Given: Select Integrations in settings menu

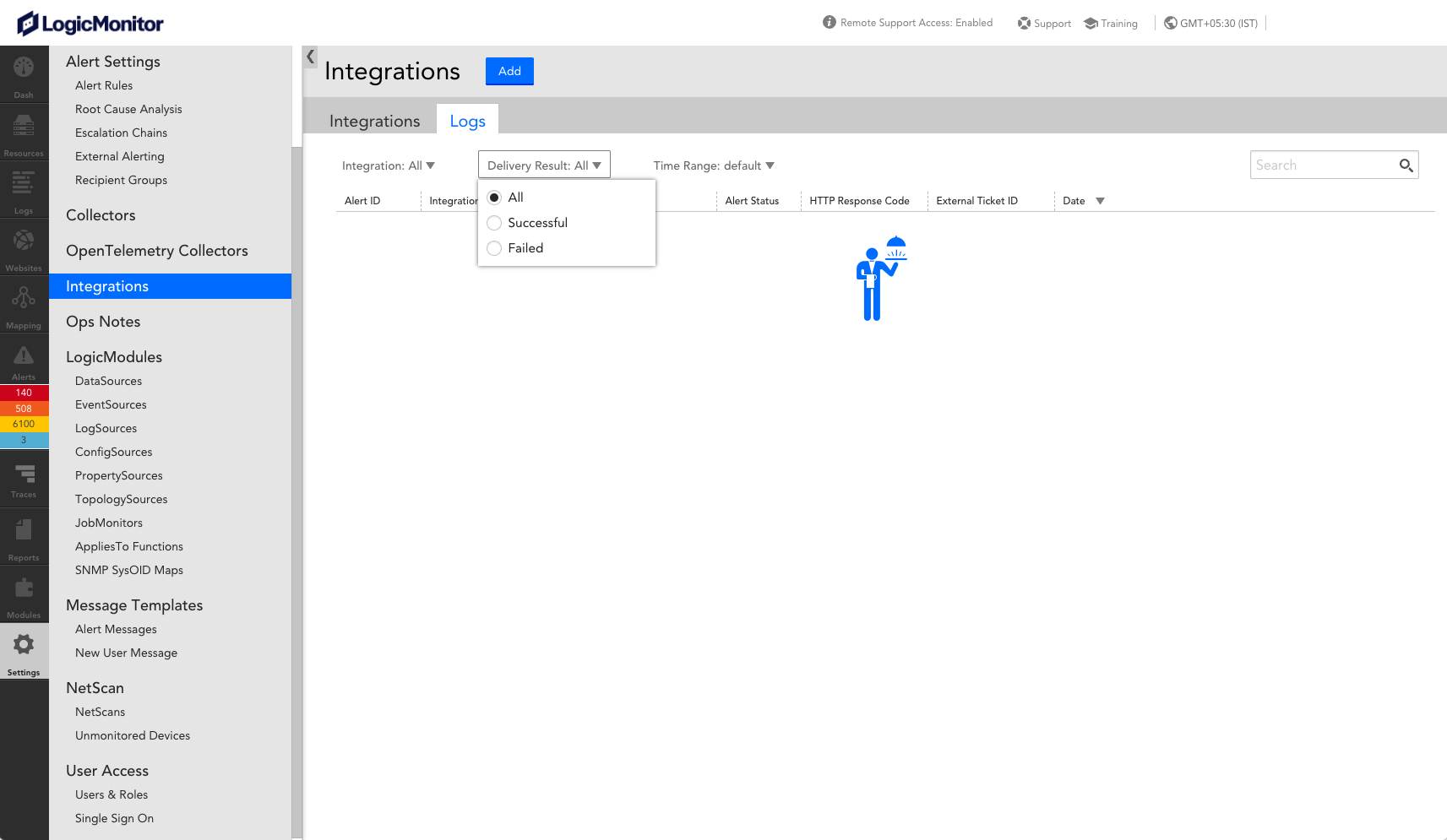Looking at the screenshot, I should click(x=170, y=286).
